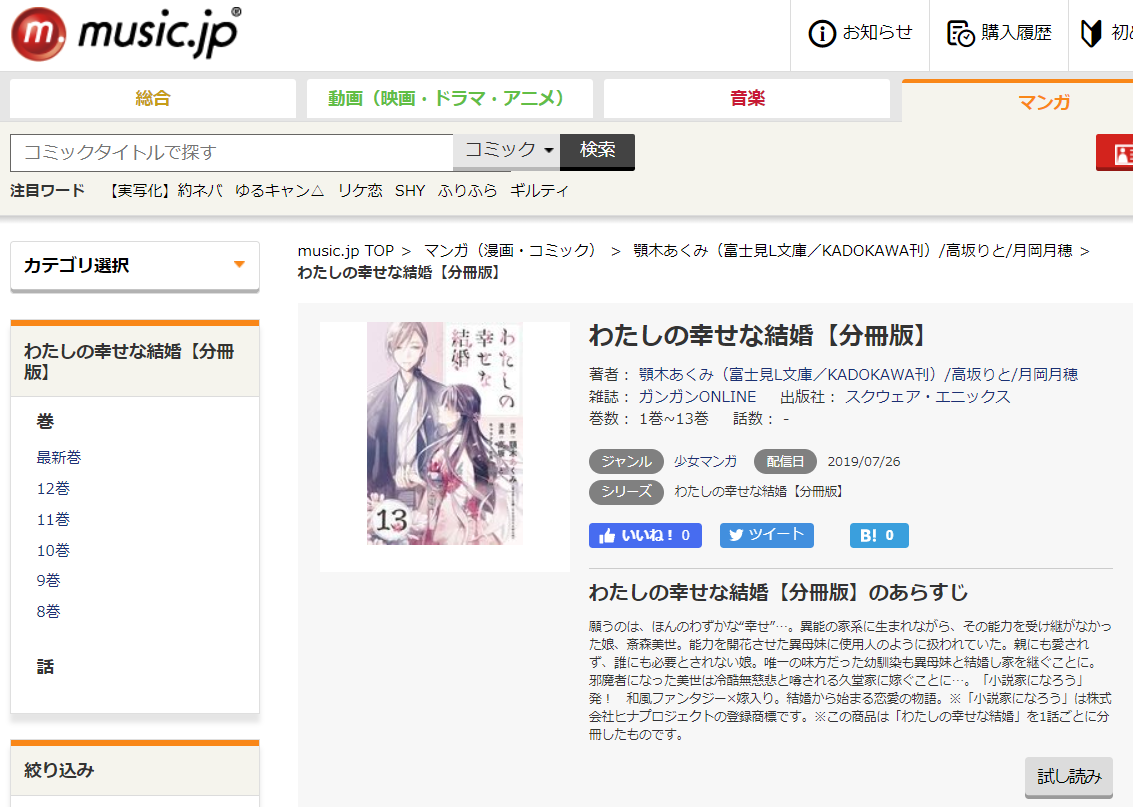Open the 購入履歴 purchase history icon
Image resolution: width=1133 pixels, height=807 pixels.
[960, 33]
